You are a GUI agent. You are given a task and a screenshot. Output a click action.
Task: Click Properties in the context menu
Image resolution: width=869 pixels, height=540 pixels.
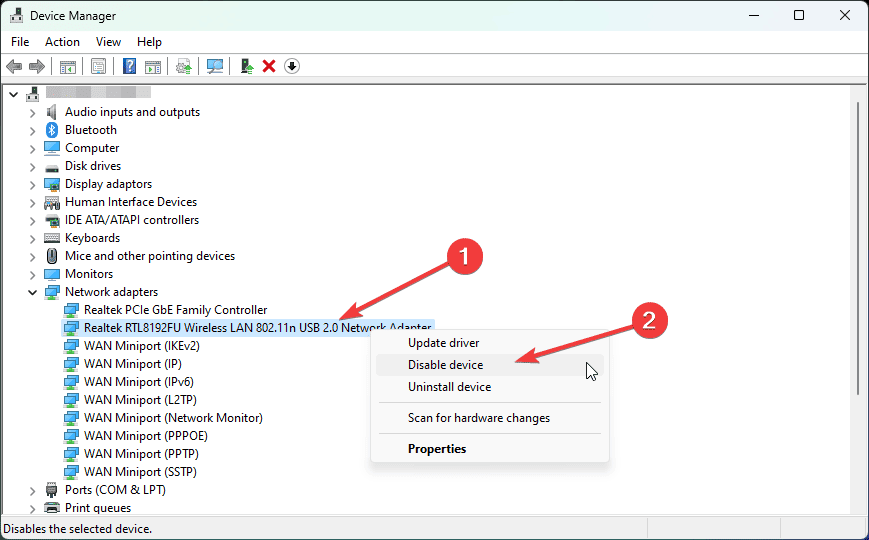click(x=437, y=449)
